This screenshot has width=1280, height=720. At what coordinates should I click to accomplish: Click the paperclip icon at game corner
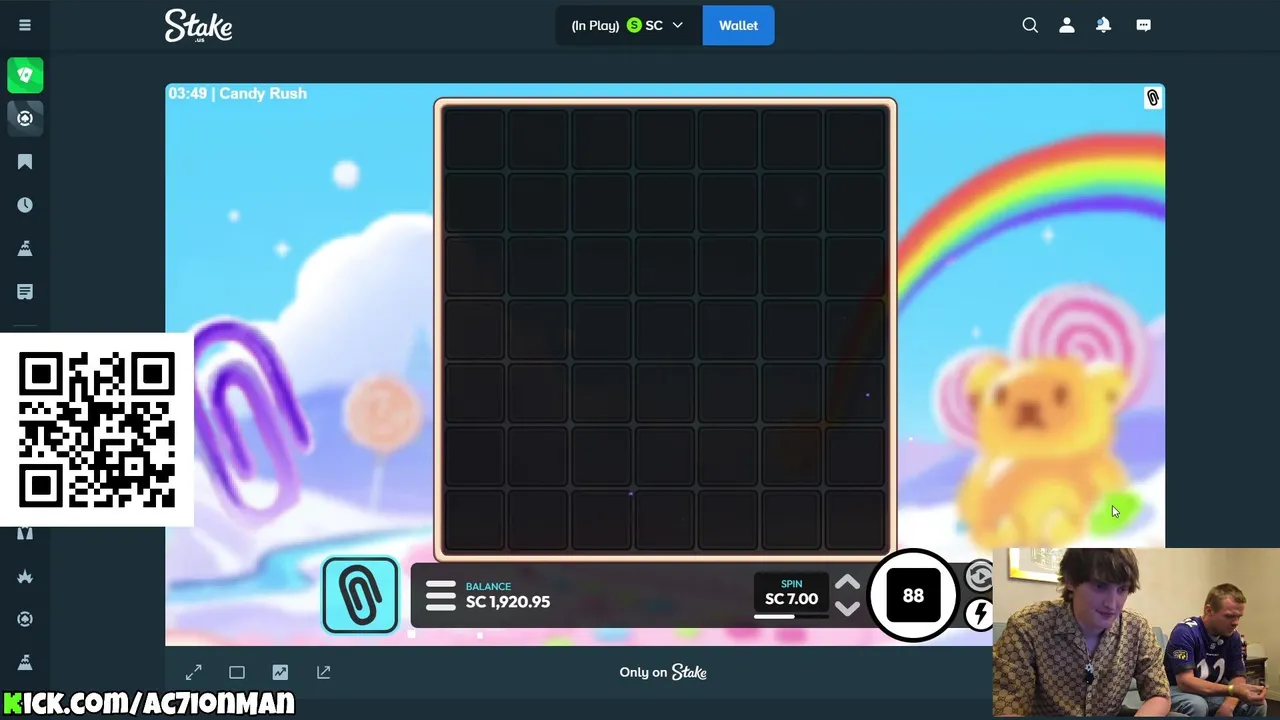point(1153,98)
